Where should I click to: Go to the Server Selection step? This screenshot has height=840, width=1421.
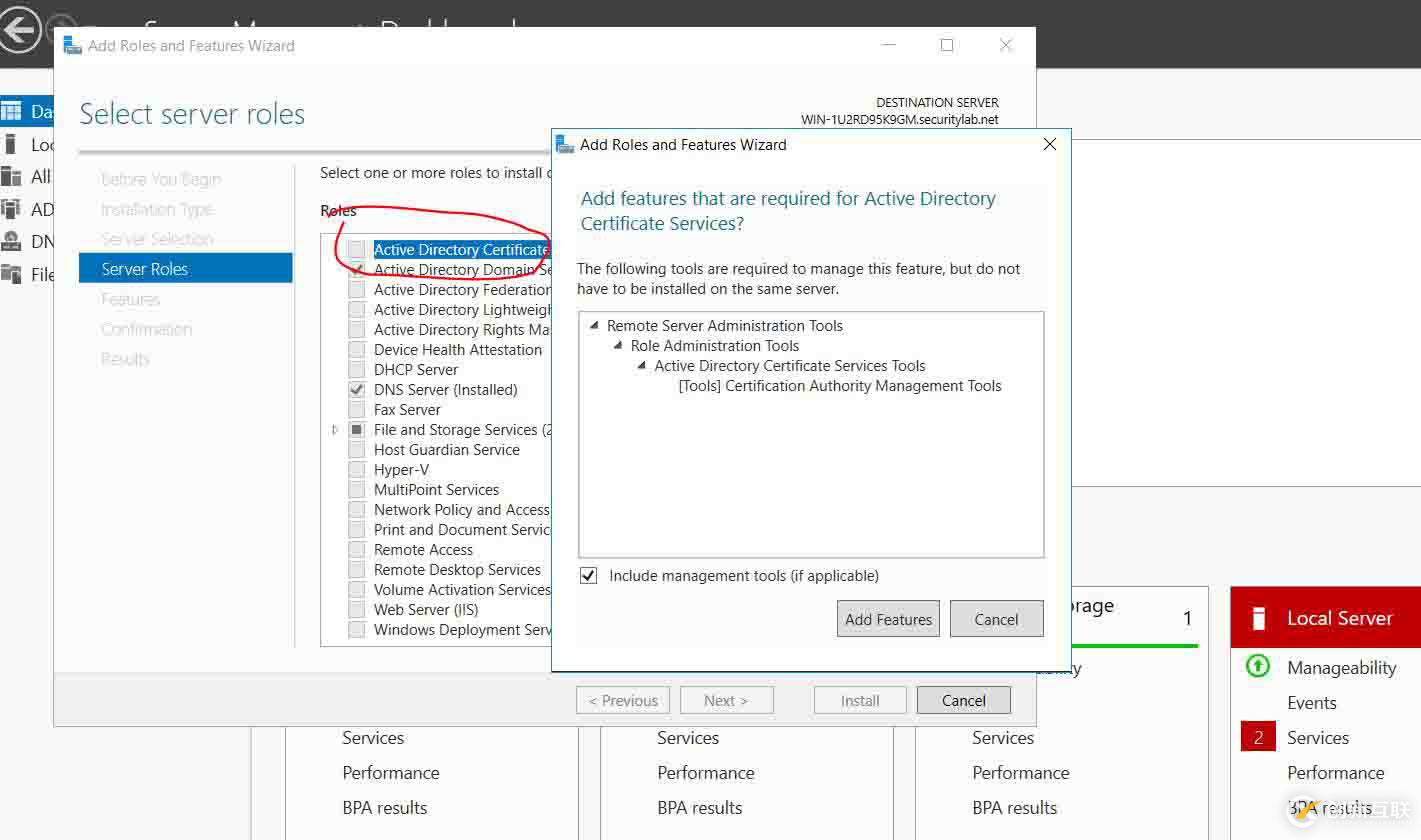click(x=157, y=239)
